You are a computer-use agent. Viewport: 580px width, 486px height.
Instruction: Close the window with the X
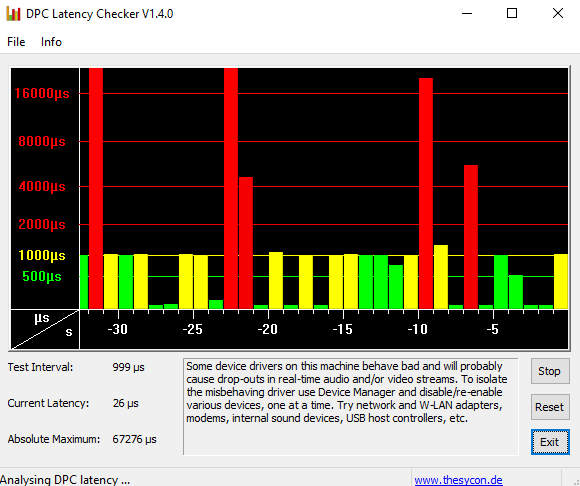tap(557, 14)
